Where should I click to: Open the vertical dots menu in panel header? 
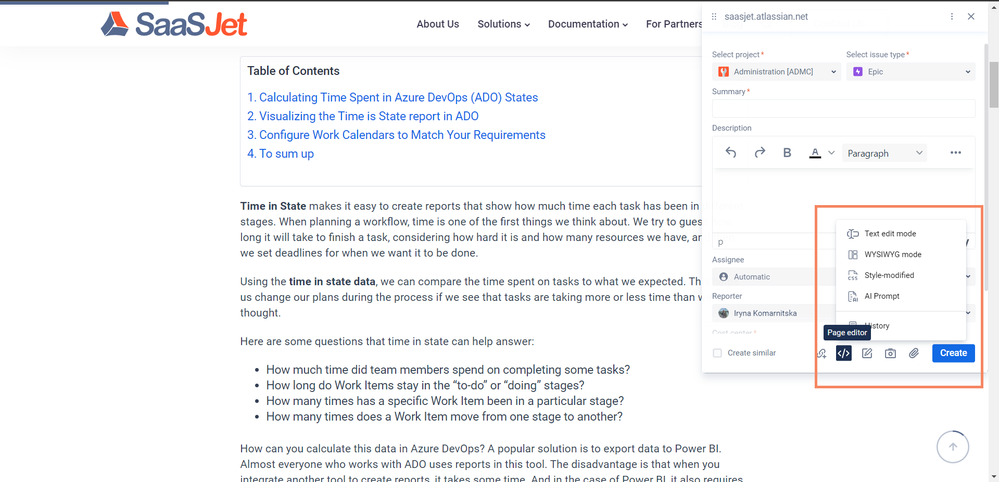(952, 17)
